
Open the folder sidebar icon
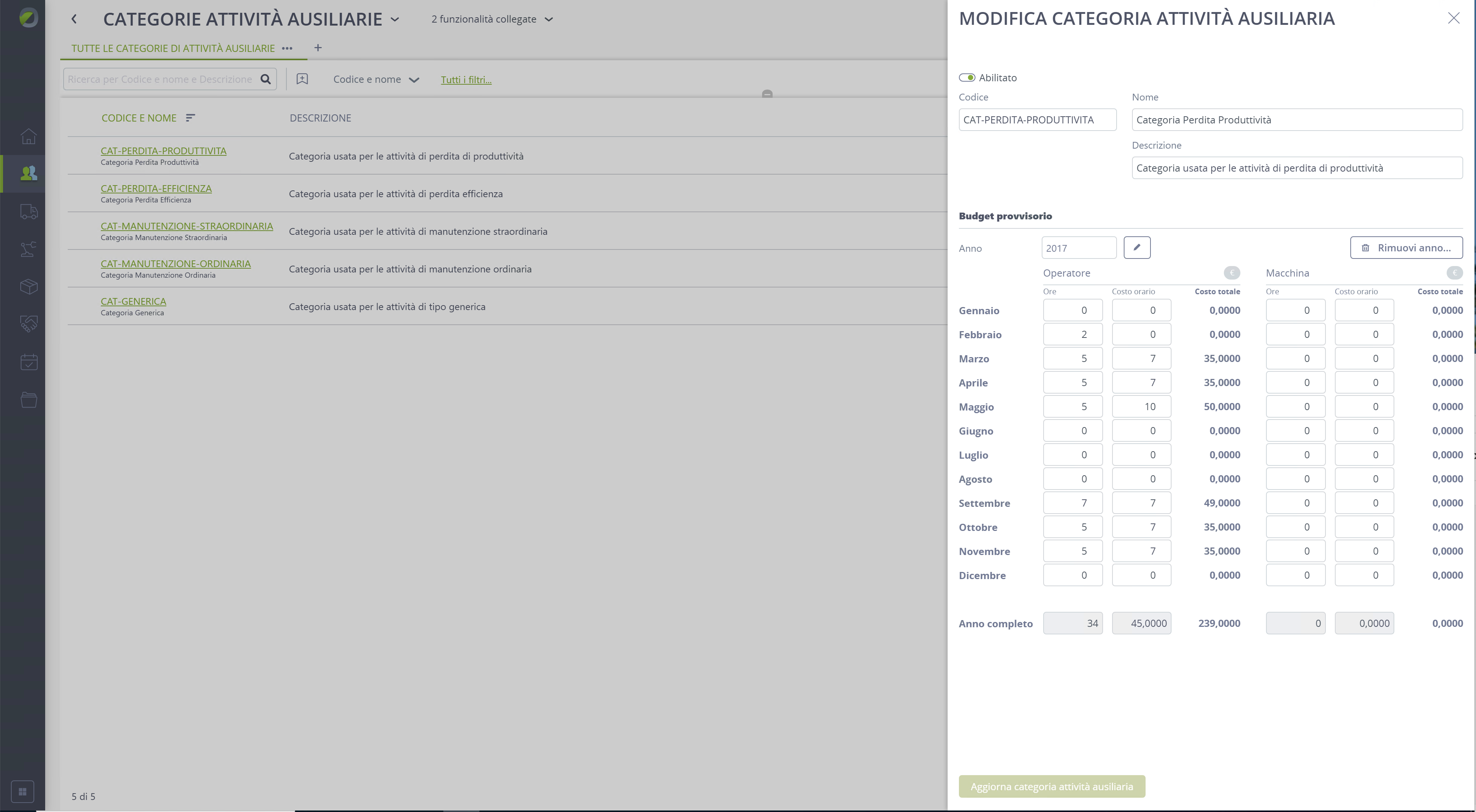click(x=29, y=400)
